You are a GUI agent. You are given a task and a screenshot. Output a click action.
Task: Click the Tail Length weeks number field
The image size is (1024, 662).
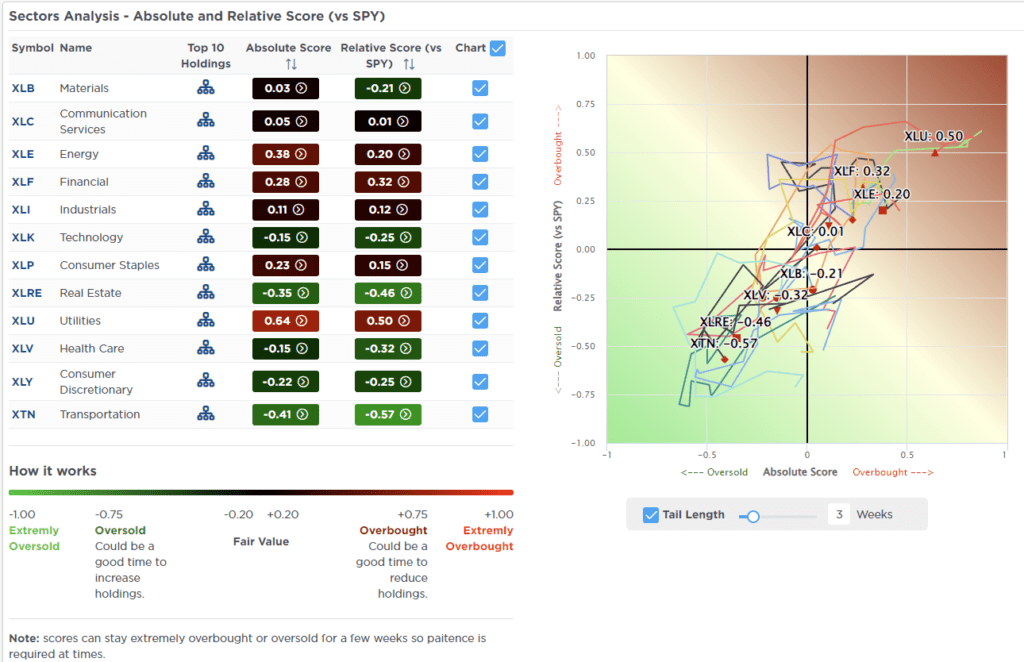(x=839, y=514)
